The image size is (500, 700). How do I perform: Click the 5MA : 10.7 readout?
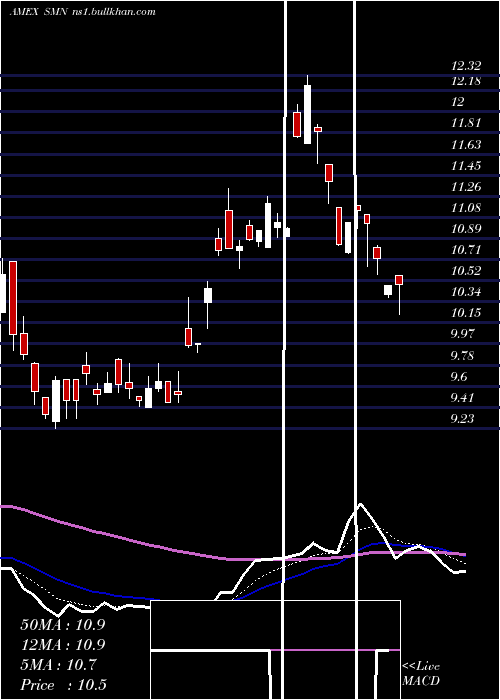coord(58,665)
